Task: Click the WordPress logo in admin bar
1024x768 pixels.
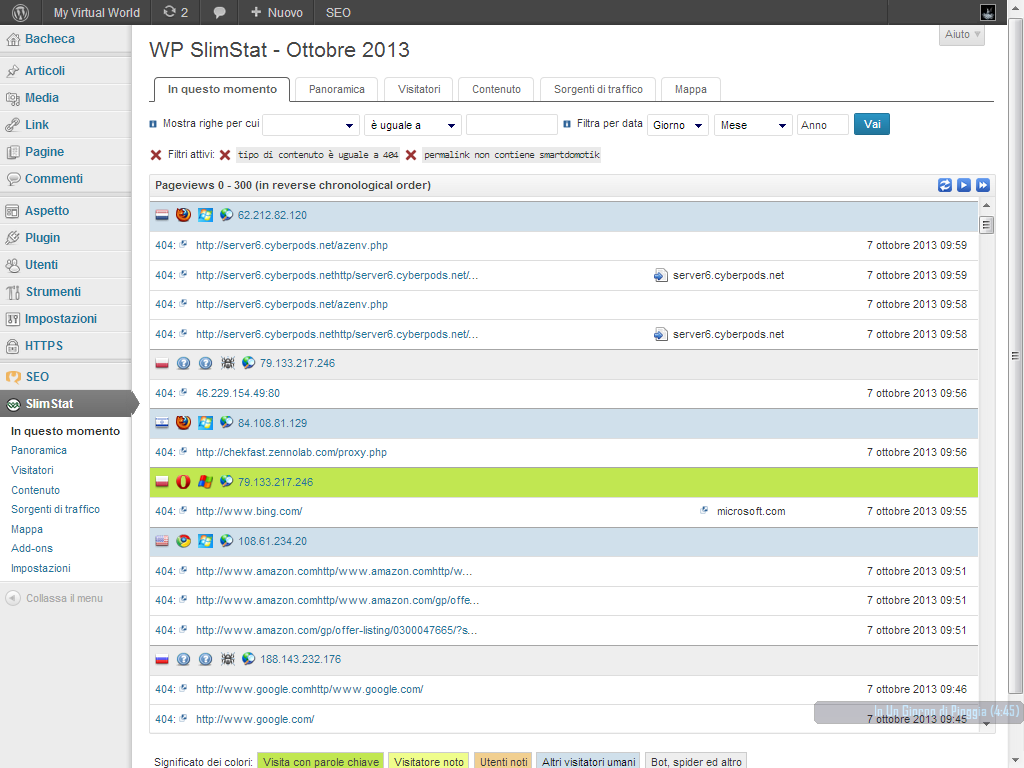Action: [20, 12]
